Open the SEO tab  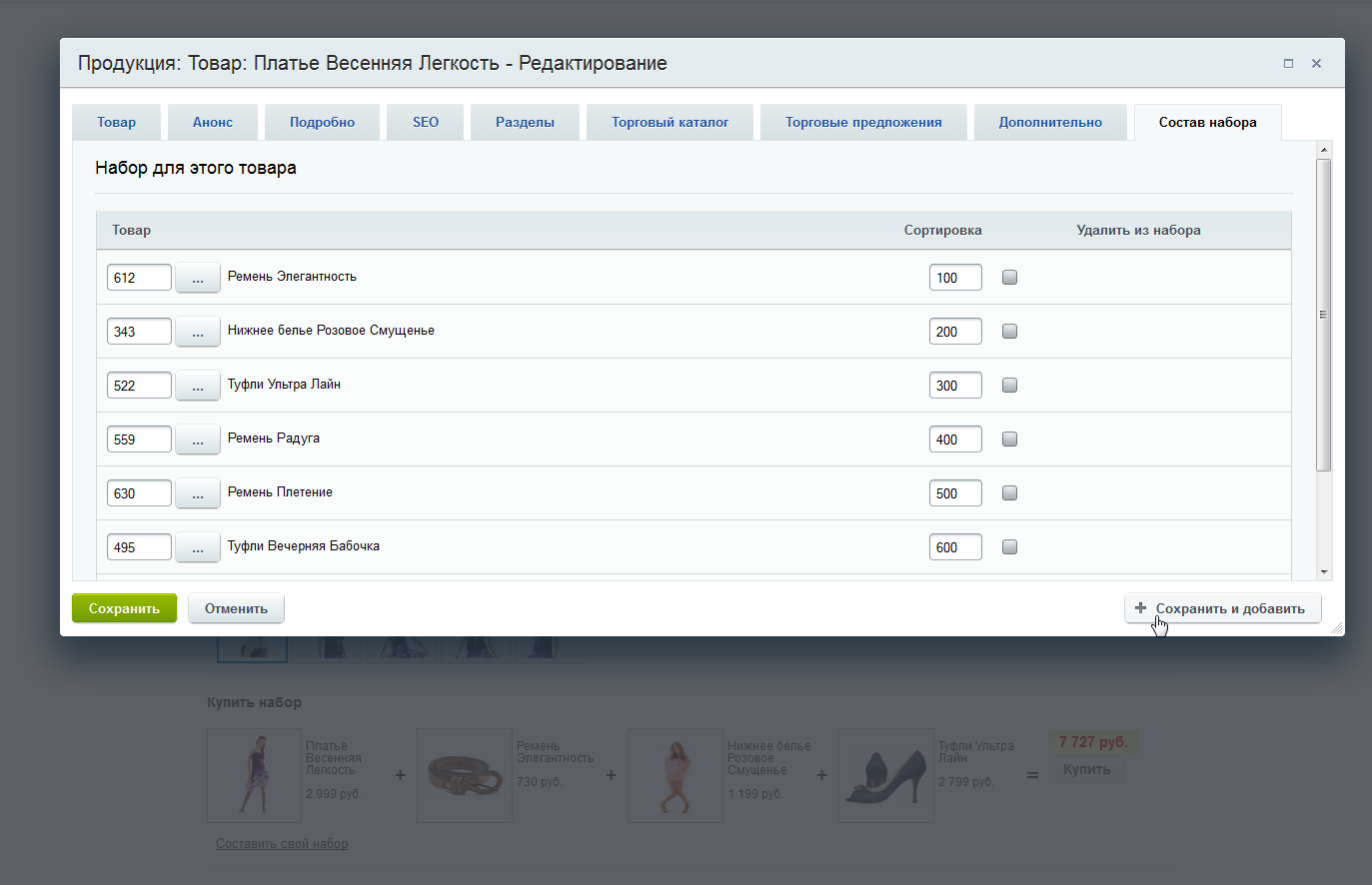click(426, 122)
